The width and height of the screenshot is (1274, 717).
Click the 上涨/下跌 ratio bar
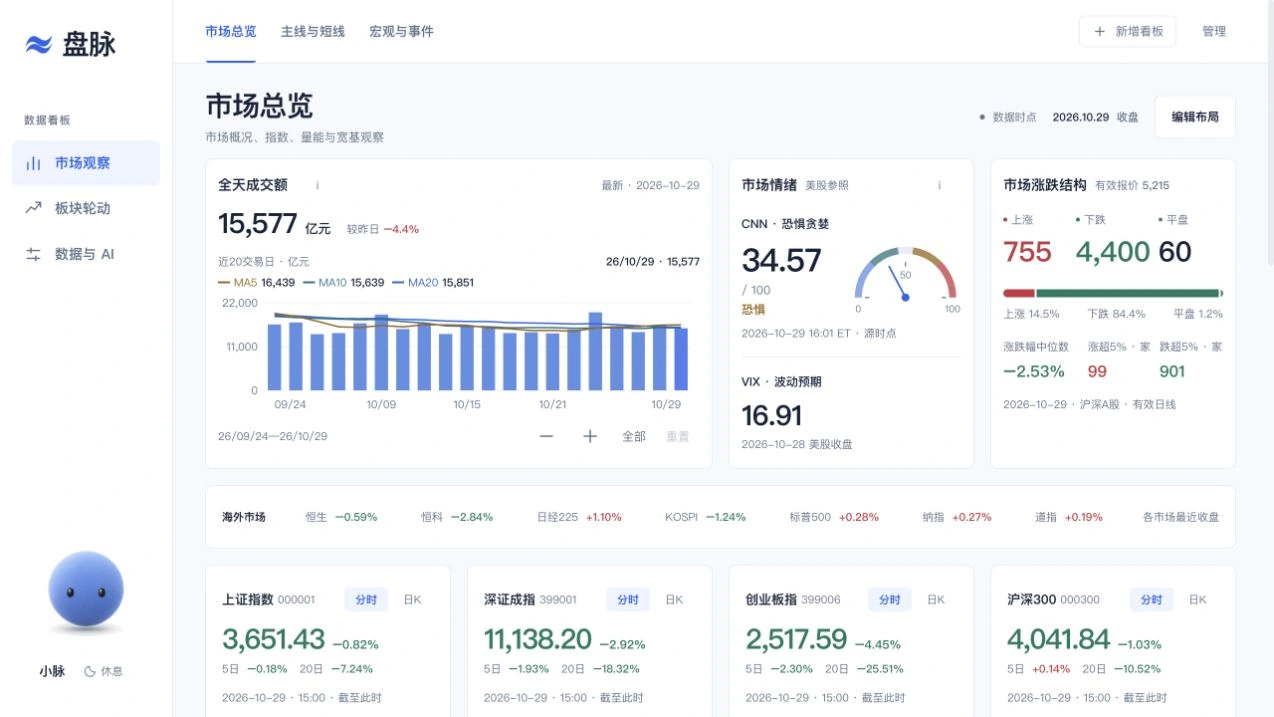[1112, 293]
